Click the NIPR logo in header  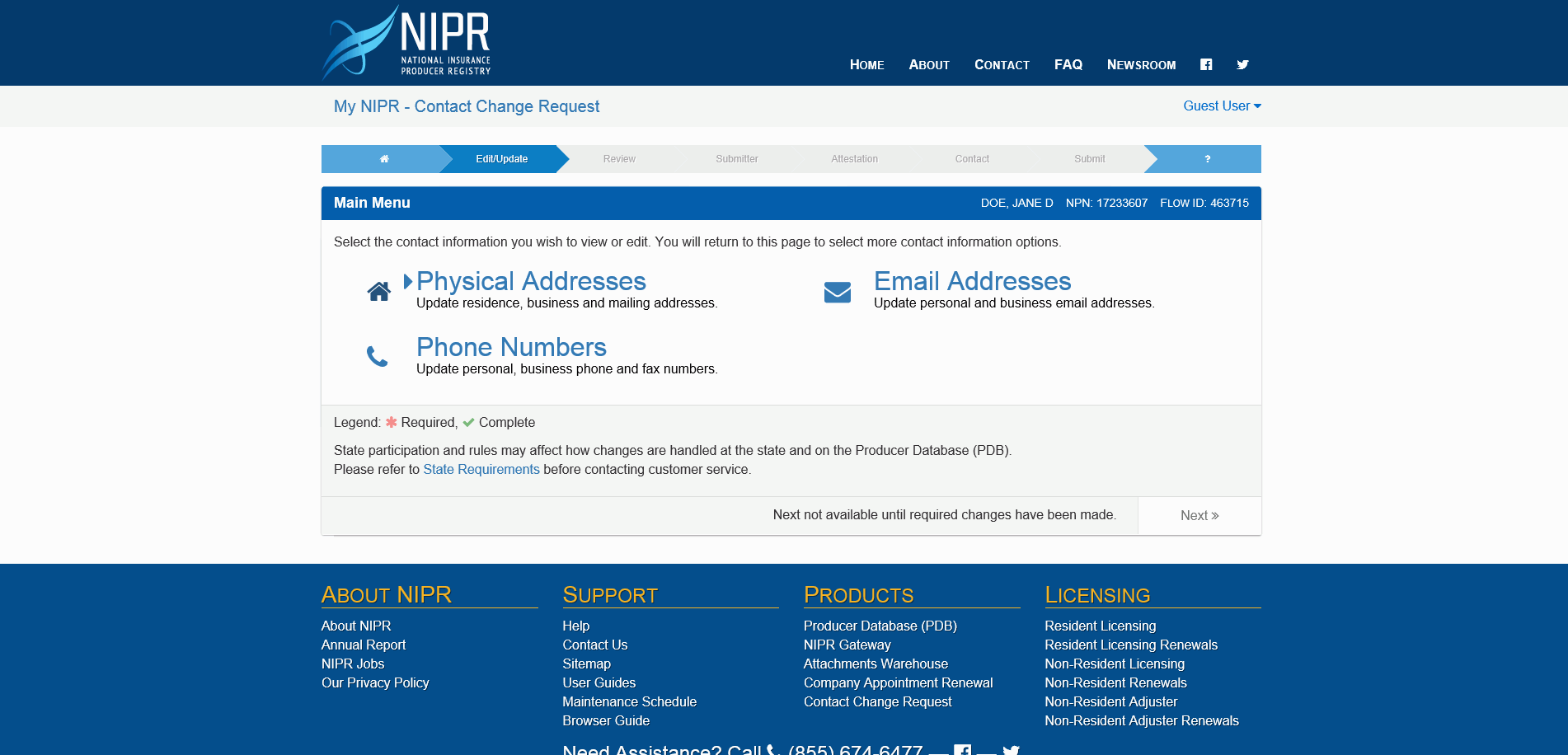[x=406, y=42]
